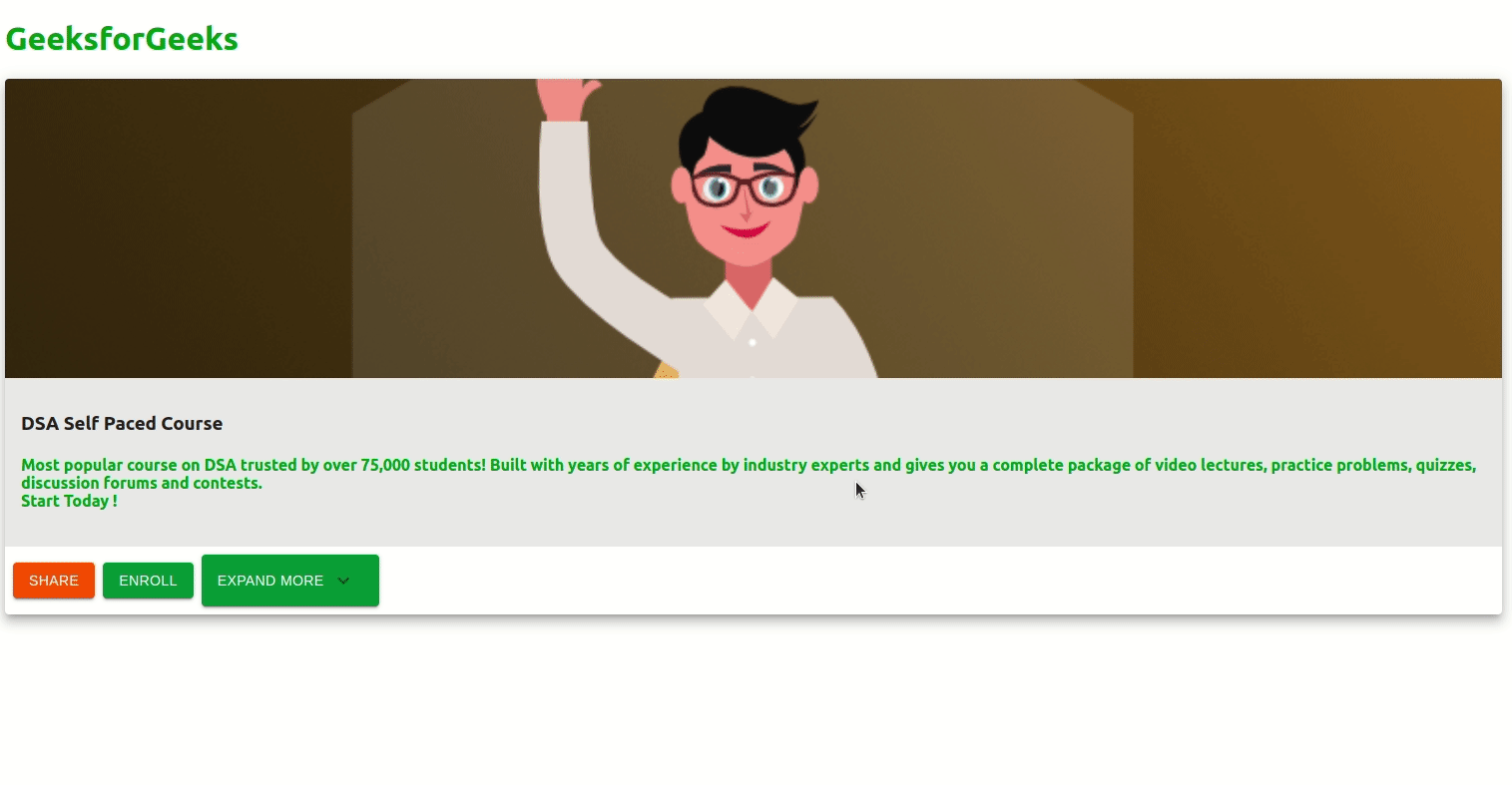Click the empty action bar area beside Expand More
The image size is (1512, 785).
point(940,581)
